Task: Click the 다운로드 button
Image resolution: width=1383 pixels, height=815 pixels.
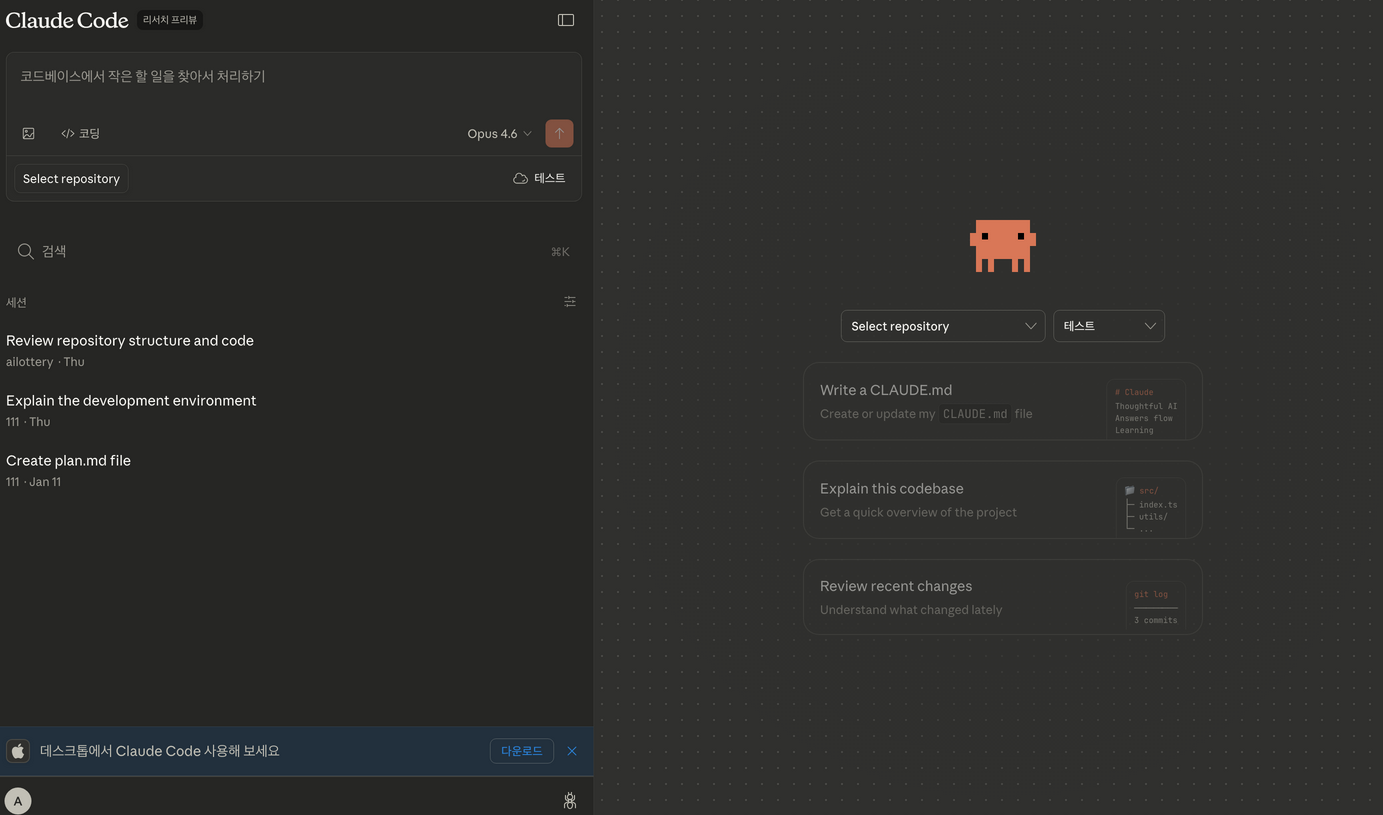Action: click(521, 751)
